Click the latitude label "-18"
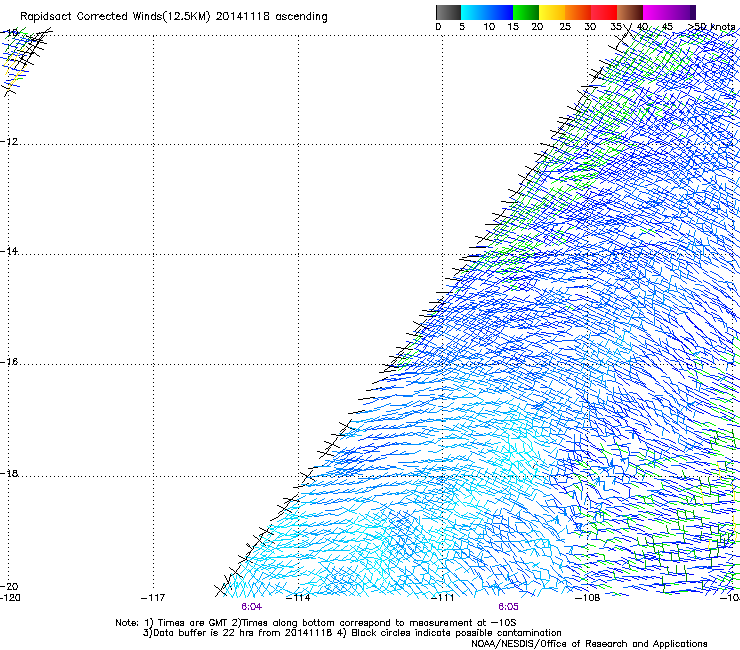740x650 pixels. point(9,473)
